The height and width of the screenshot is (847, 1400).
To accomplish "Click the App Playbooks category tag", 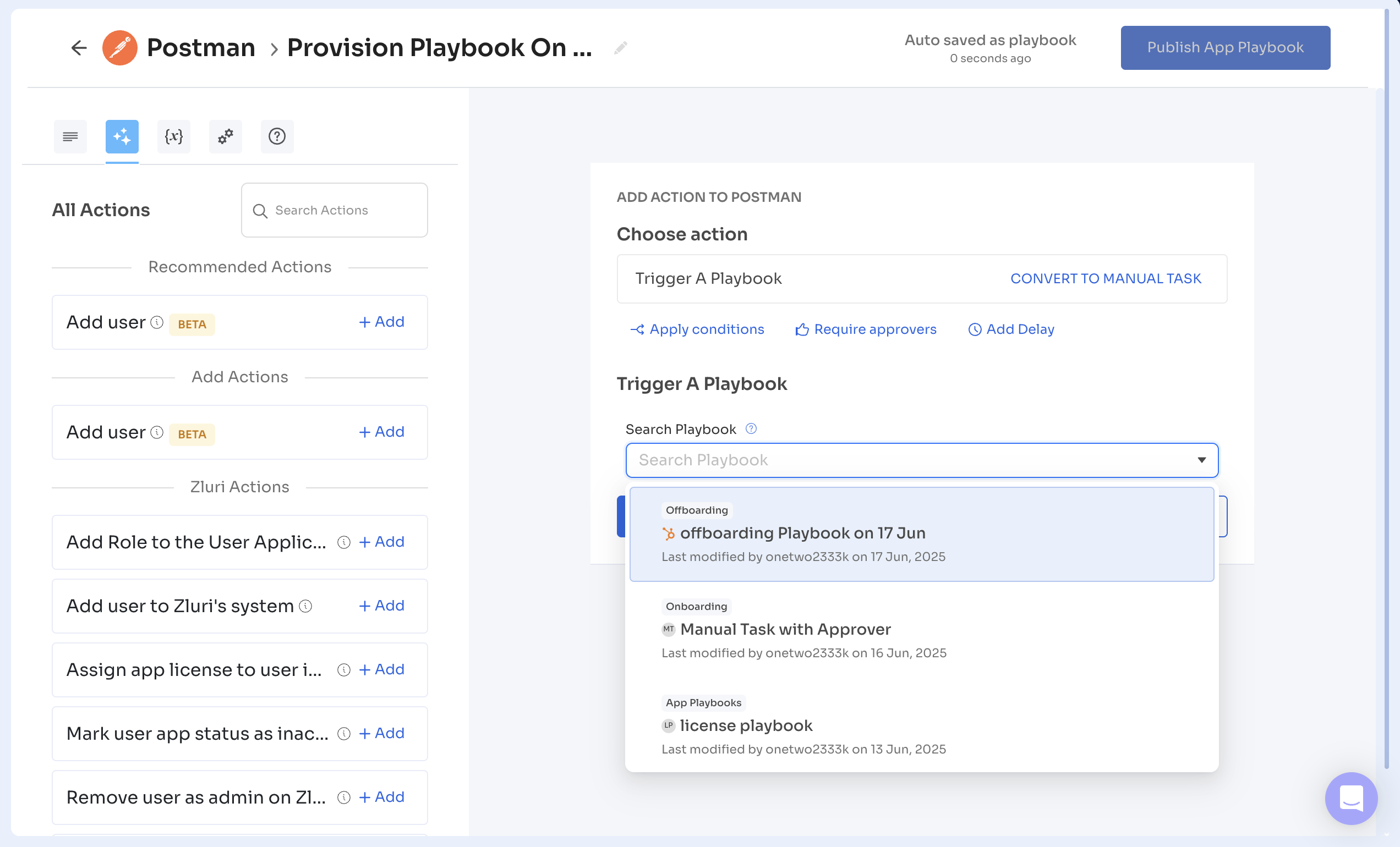I will pos(703,703).
